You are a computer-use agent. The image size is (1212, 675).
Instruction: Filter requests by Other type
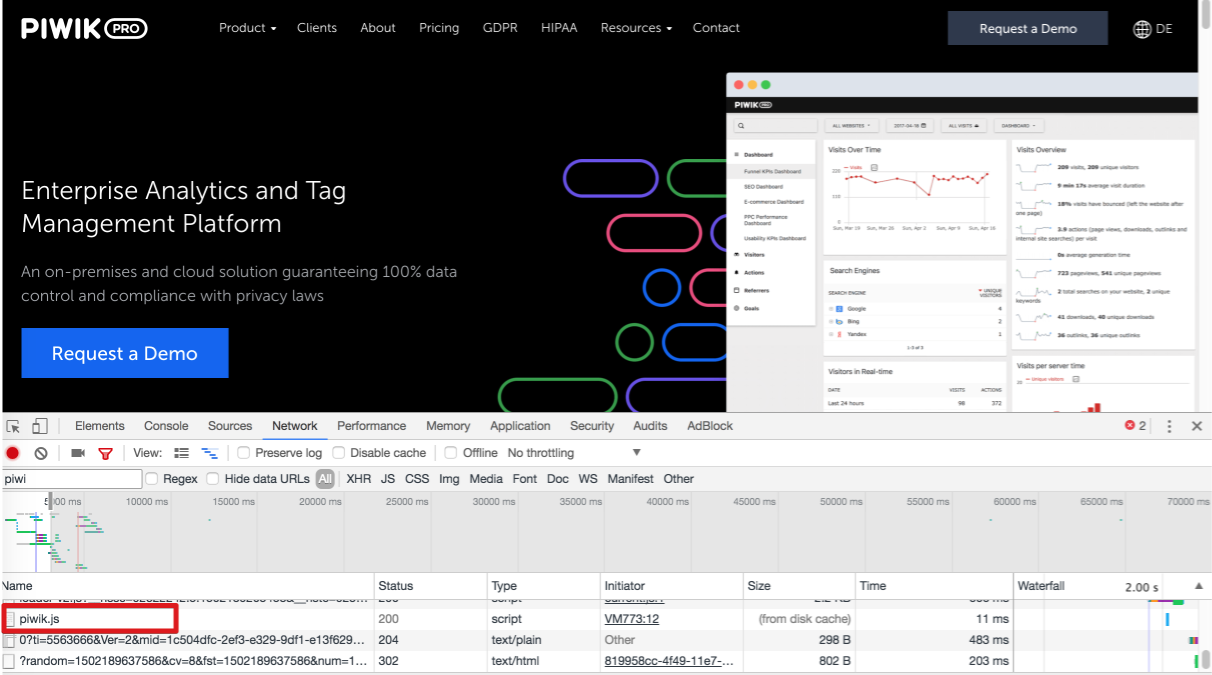pyautogui.click(x=678, y=479)
